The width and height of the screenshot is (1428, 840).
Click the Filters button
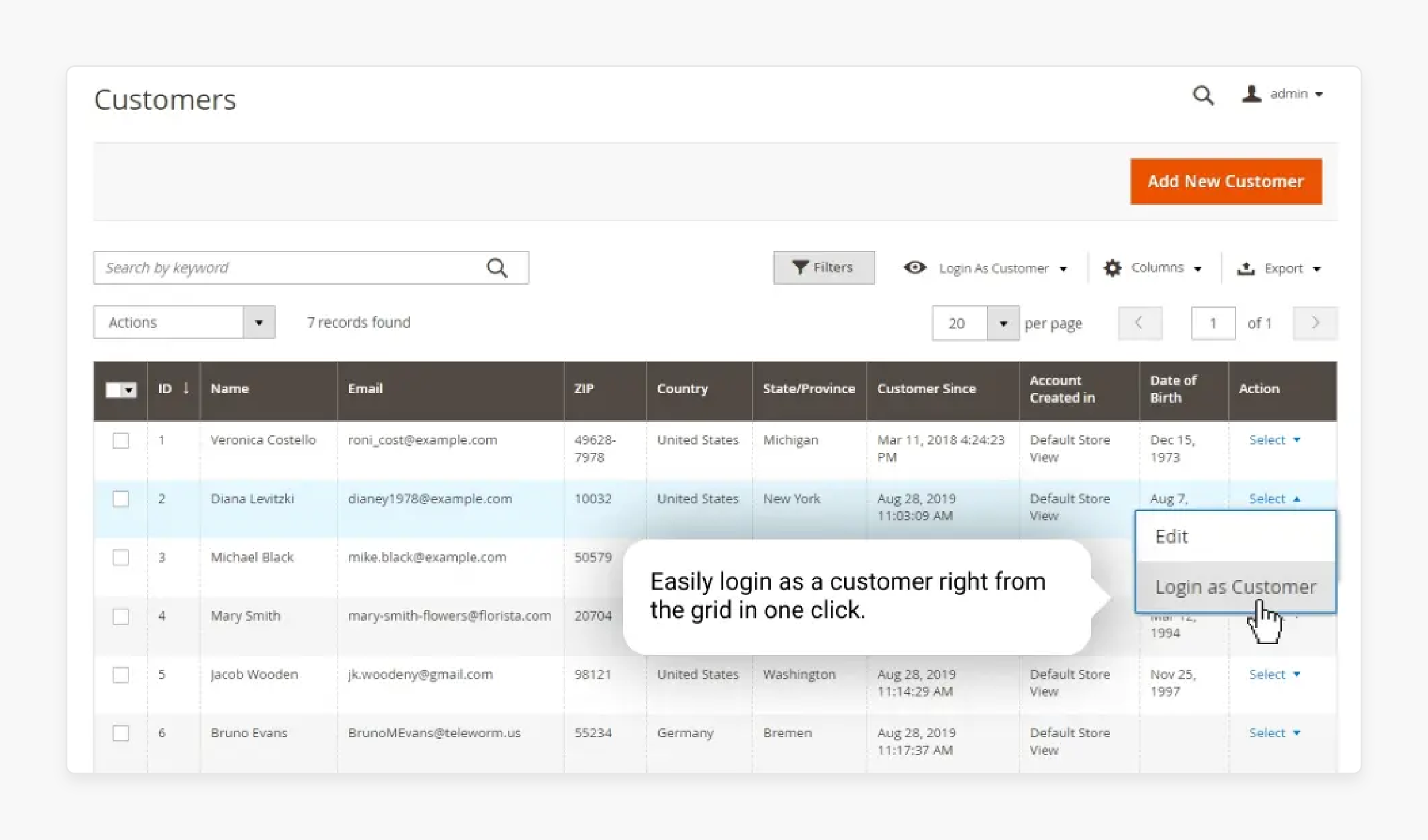tap(824, 268)
